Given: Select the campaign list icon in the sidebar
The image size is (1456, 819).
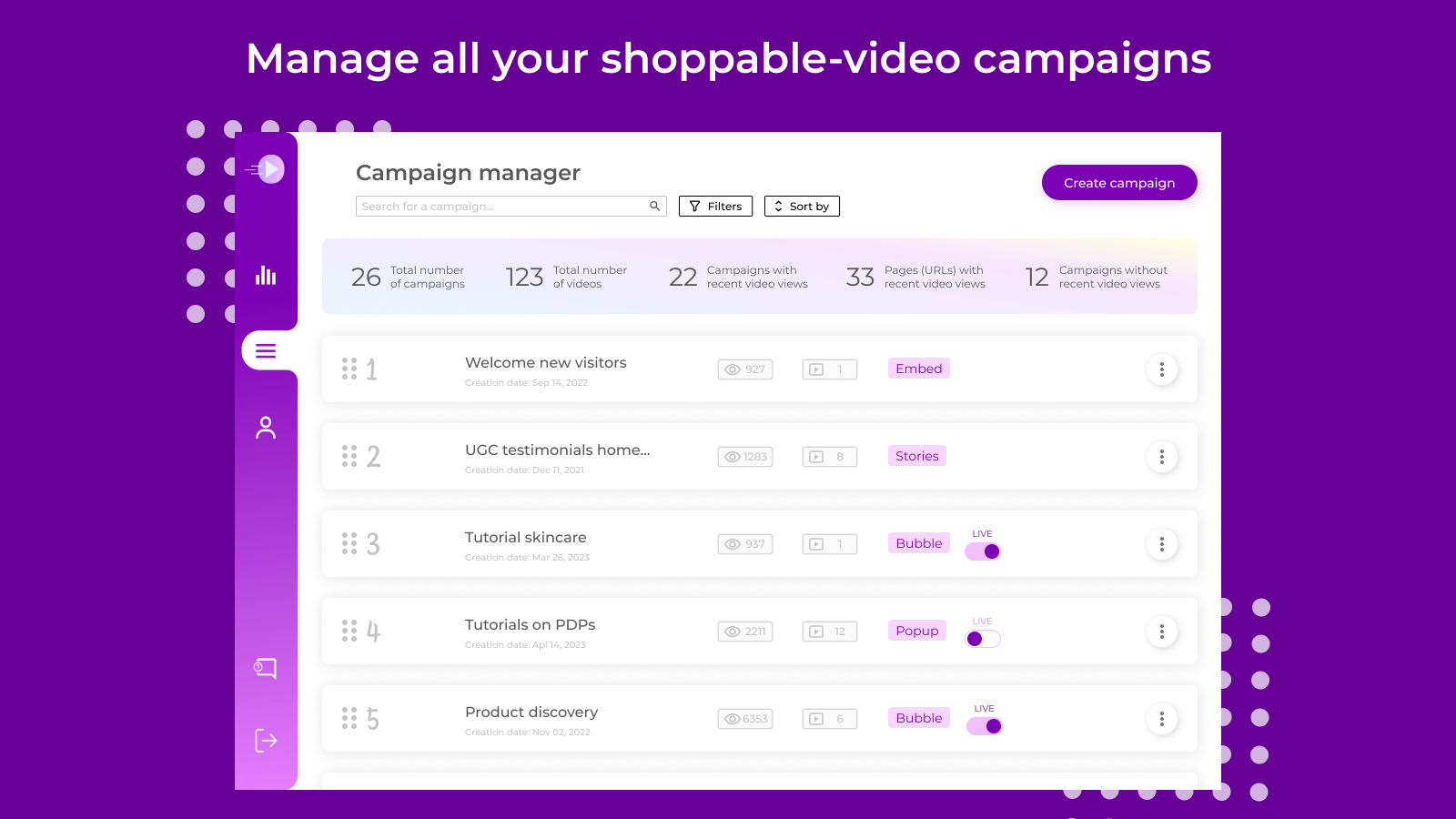Looking at the screenshot, I should tap(266, 350).
